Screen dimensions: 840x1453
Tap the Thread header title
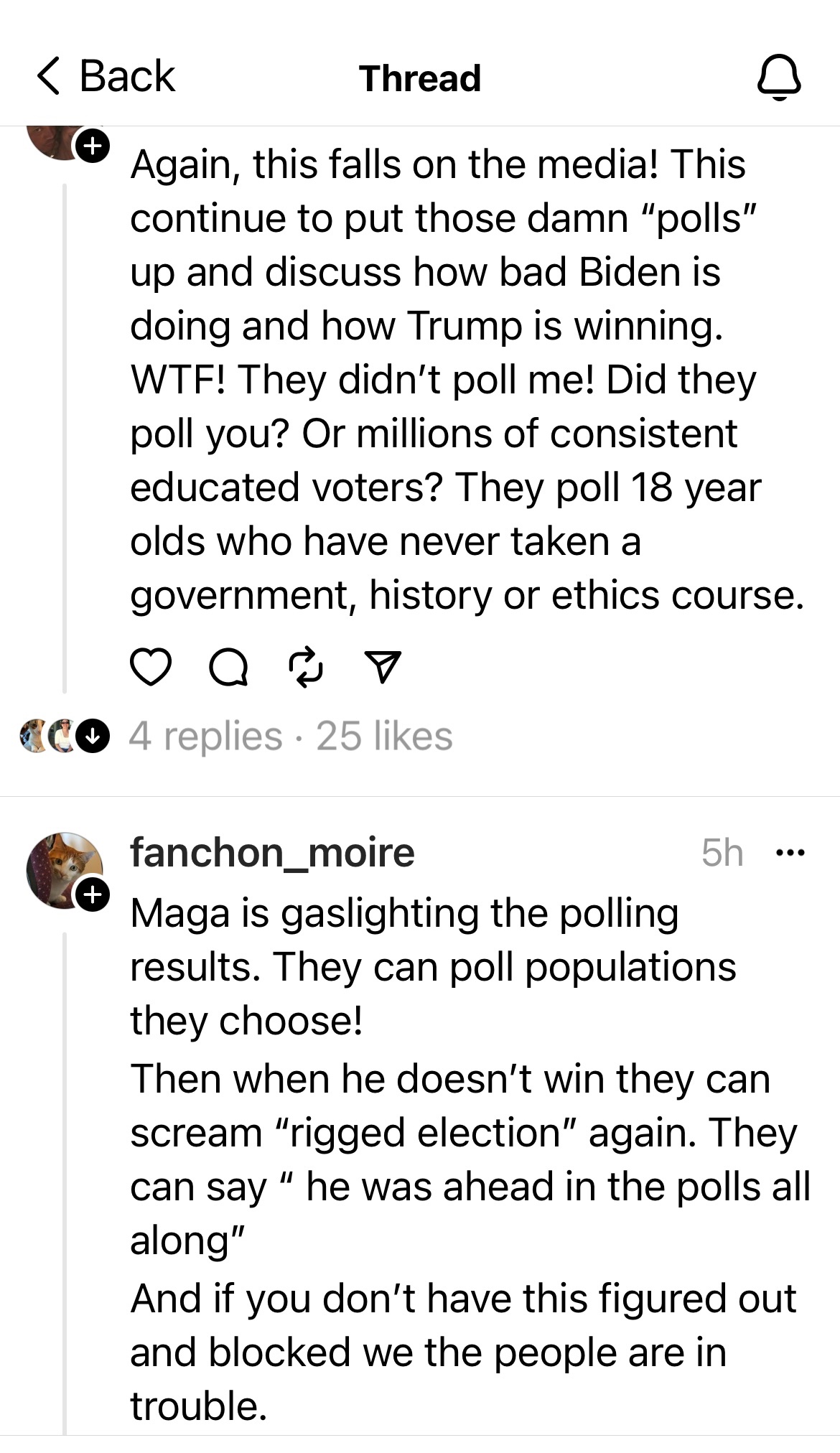[420, 78]
